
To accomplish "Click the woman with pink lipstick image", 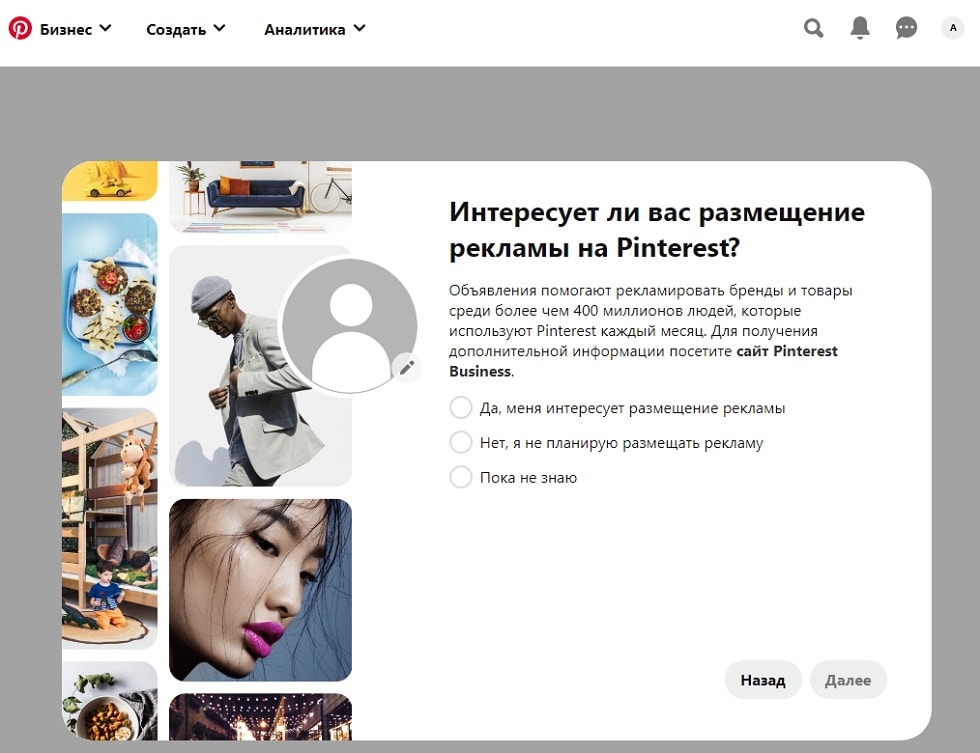I will (261, 590).
